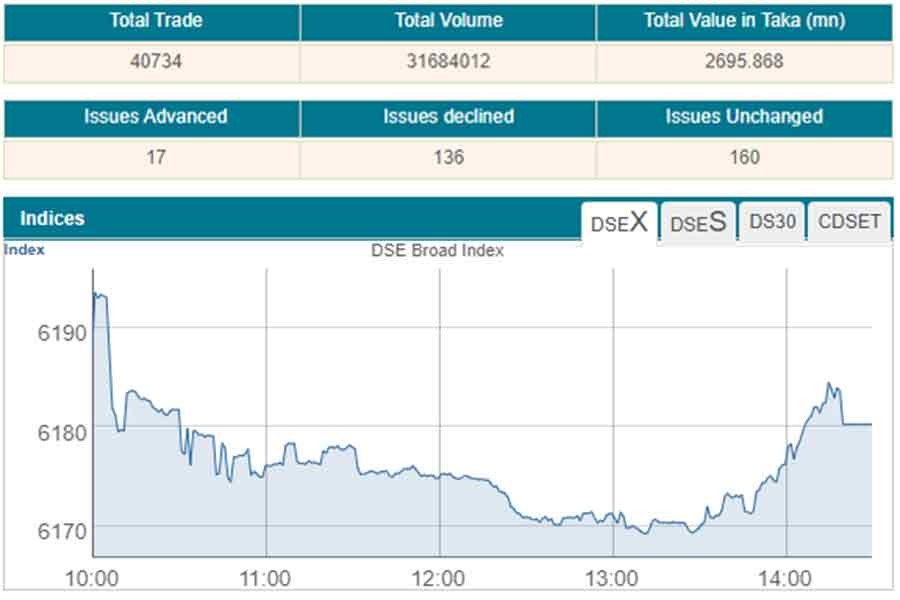This screenshot has height=600, width=900.
Task: Open the DSES index tab
Action: click(697, 222)
